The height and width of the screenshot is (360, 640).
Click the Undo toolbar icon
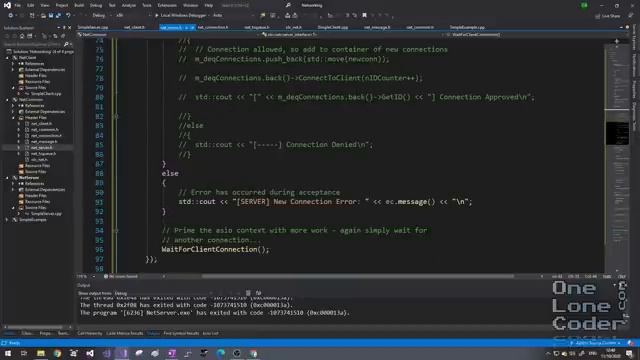(x=68, y=16)
